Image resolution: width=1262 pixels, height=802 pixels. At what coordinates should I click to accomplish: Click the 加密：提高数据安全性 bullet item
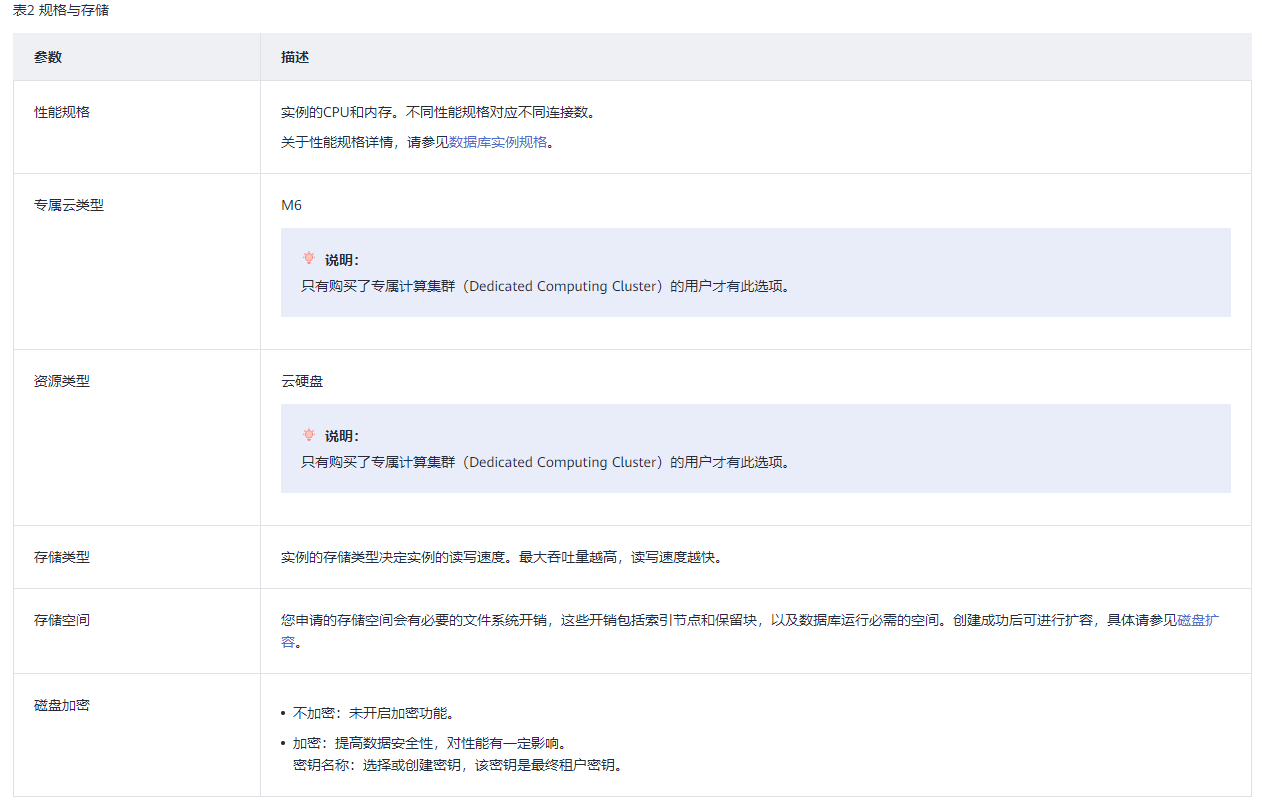429,743
